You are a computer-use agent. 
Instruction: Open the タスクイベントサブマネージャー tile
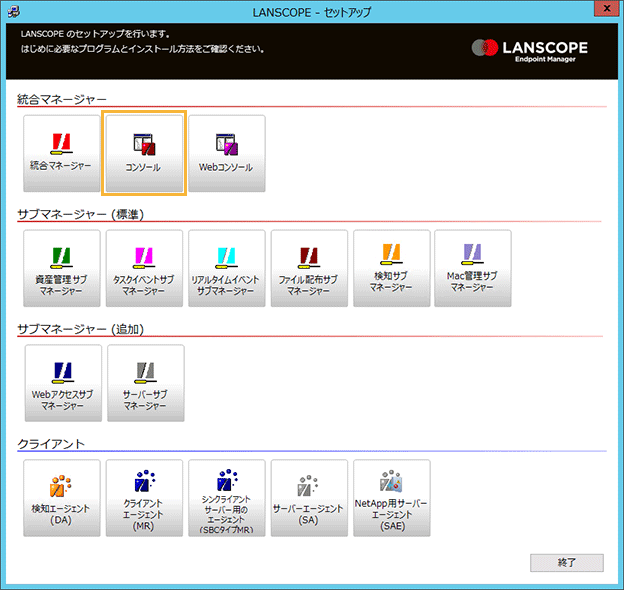144,268
